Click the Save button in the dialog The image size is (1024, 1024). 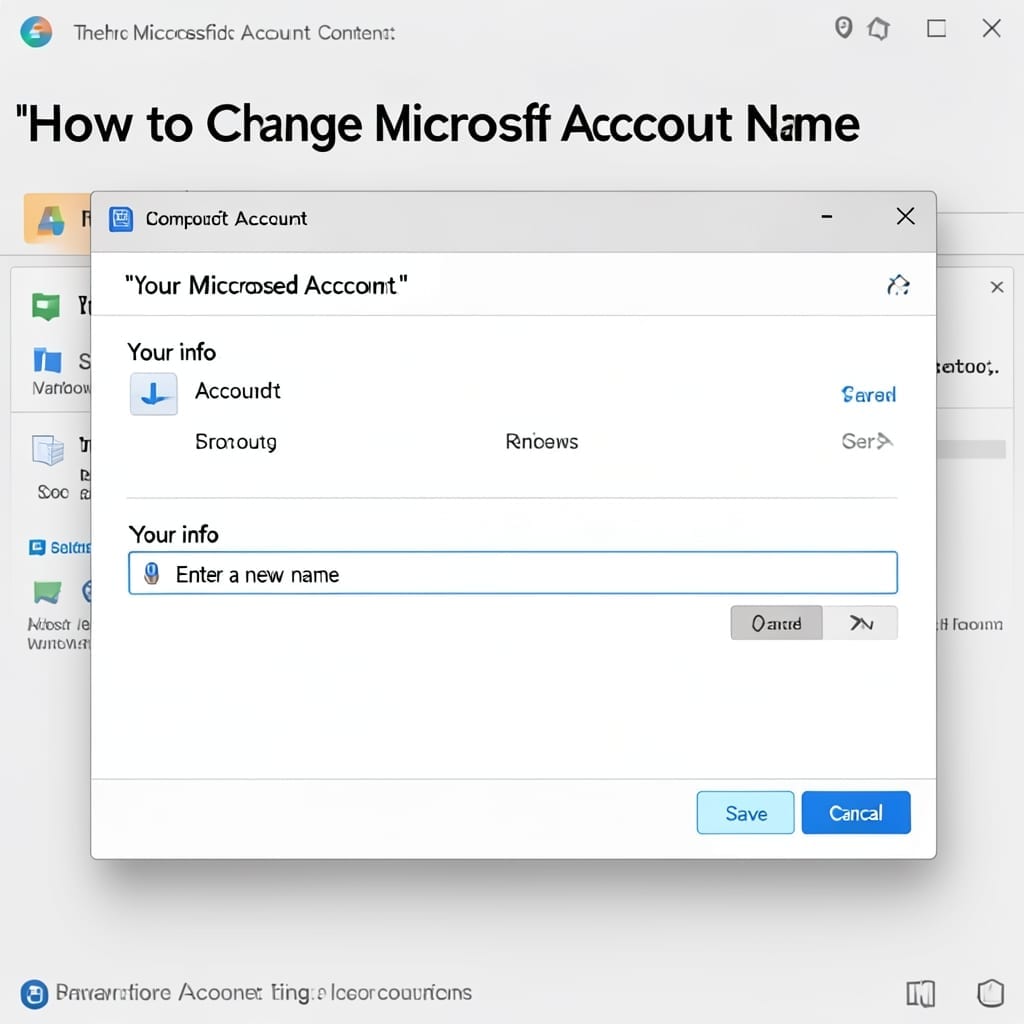pos(745,812)
